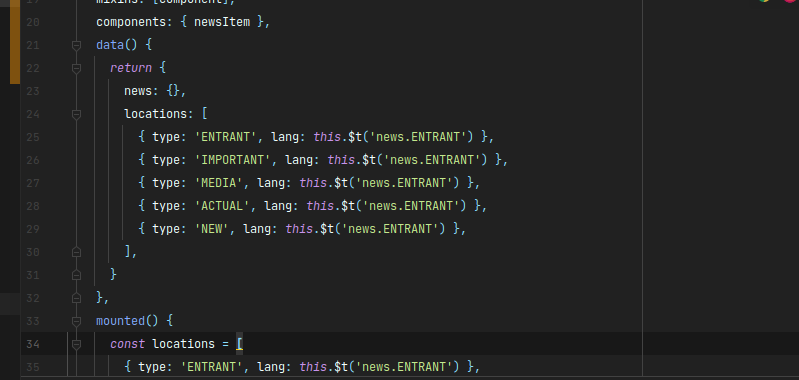Screen dimensions: 799x380
Task: Click the highlighted opening bracket on line 34
Action: click(x=239, y=344)
